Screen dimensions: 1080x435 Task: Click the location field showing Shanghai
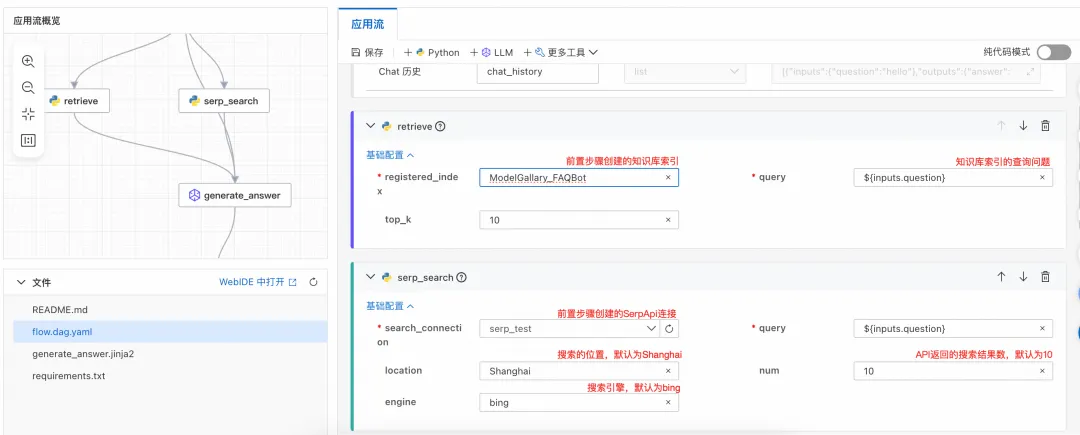click(579, 372)
